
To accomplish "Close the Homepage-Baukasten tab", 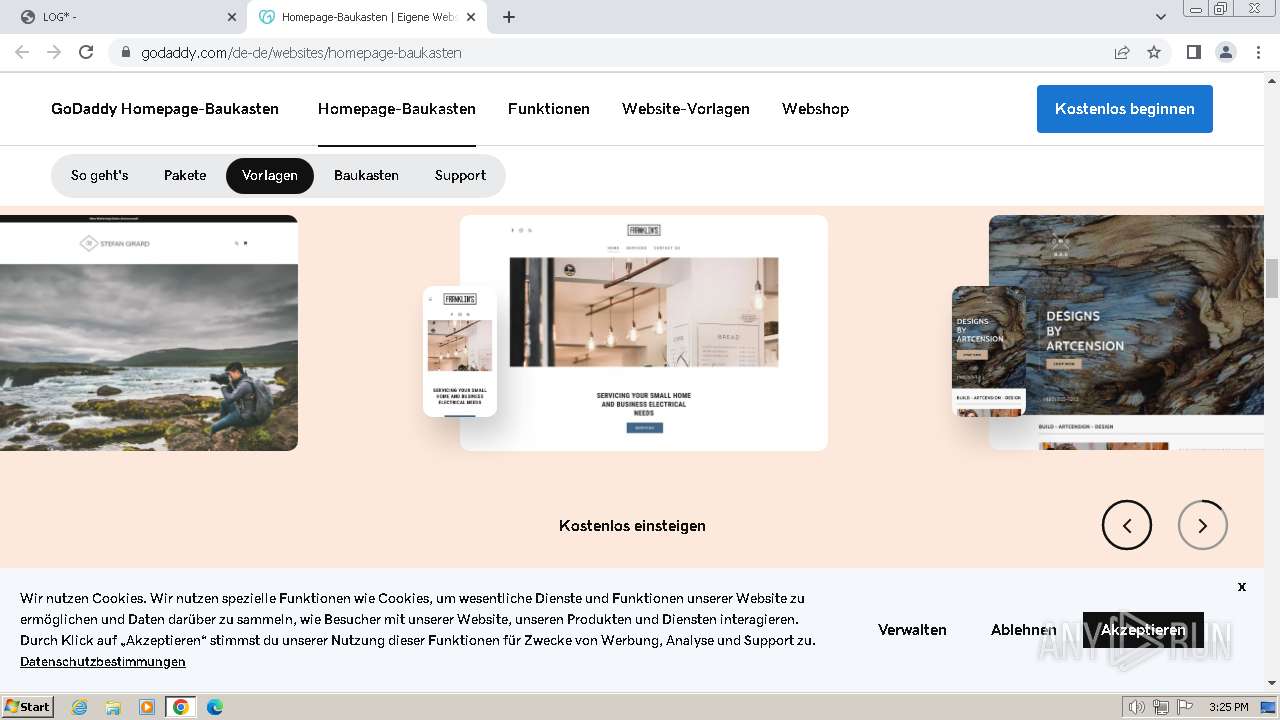I will tap(471, 17).
